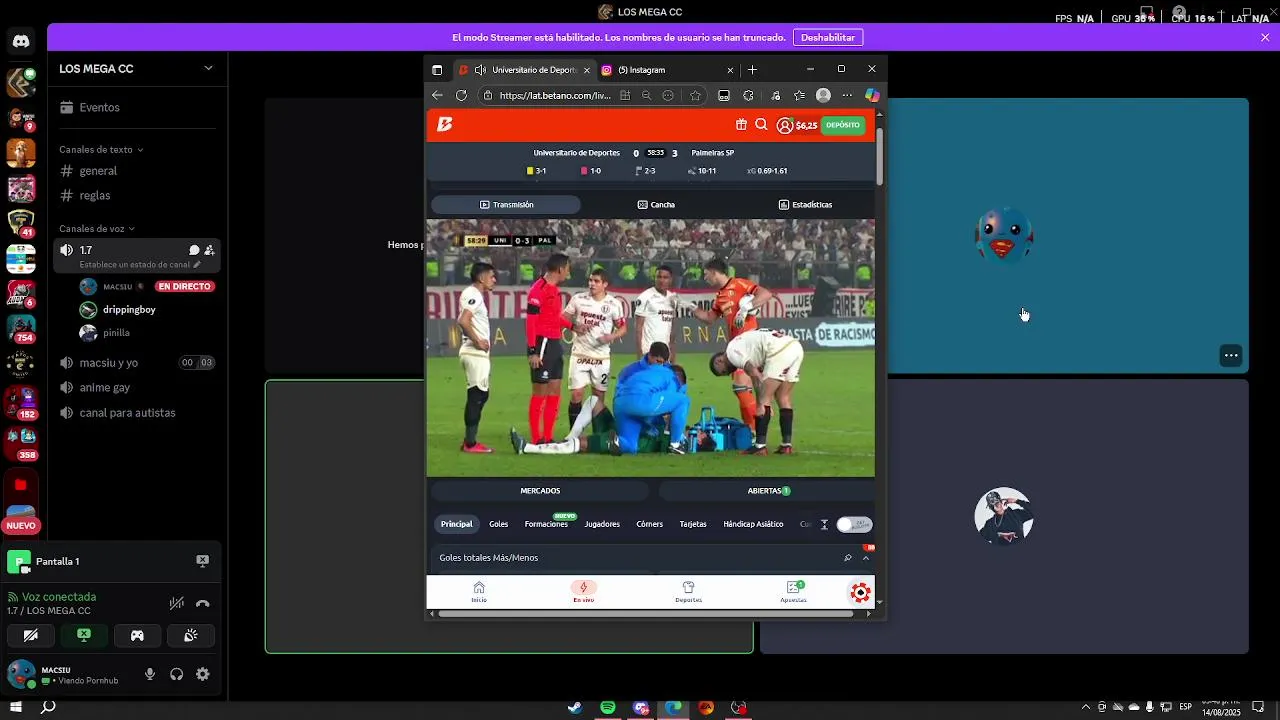
Task: Switch to Instagram browser tab
Action: 668,70
